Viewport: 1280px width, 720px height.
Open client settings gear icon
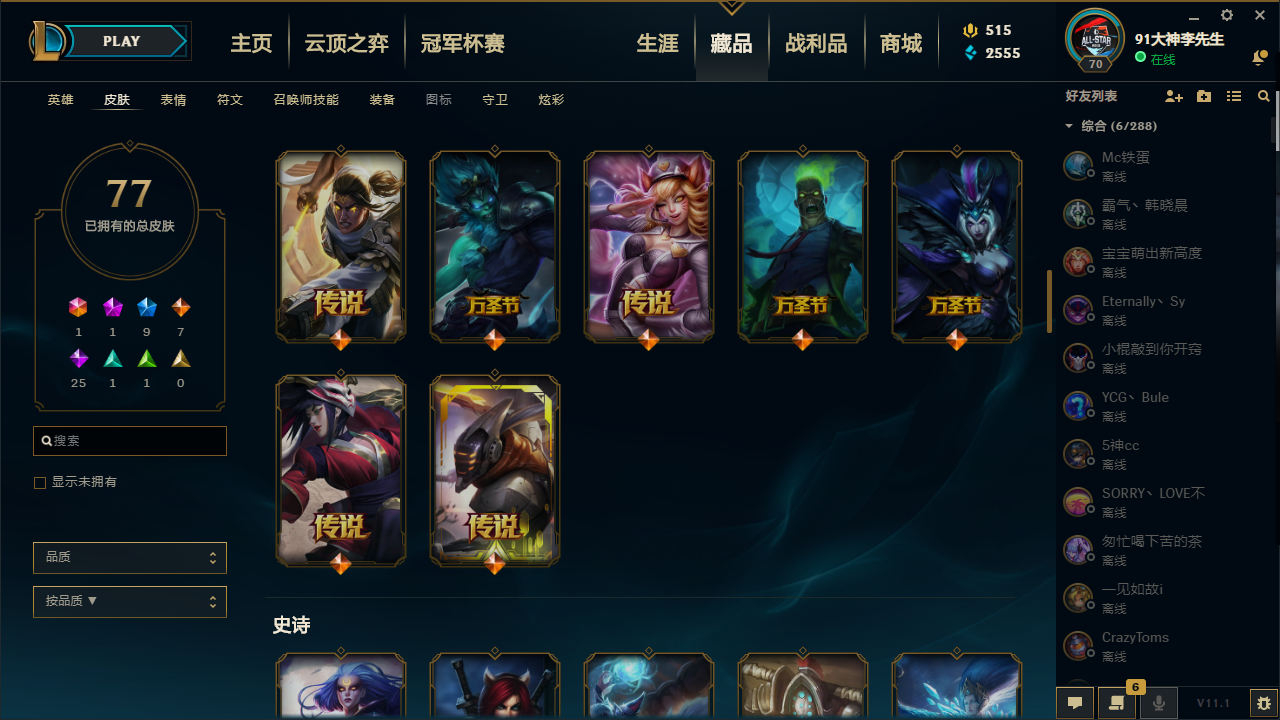pos(1227,15)
